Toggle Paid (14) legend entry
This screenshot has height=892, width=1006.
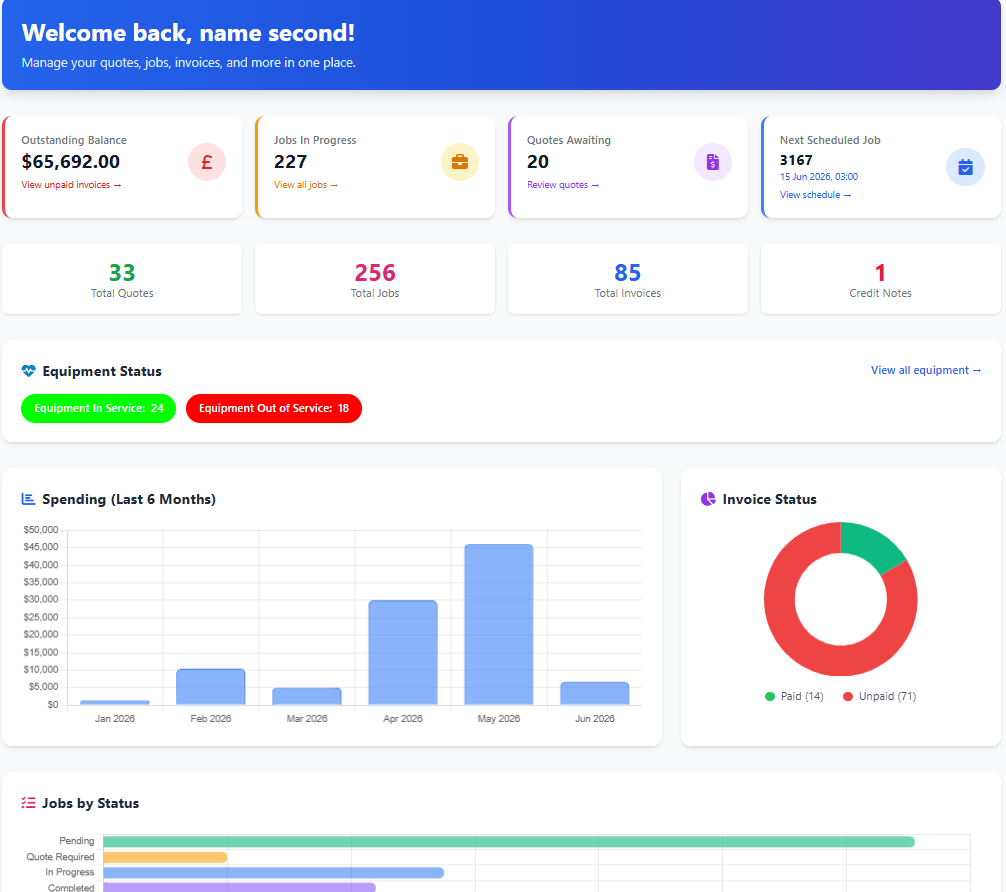point(794,696)
